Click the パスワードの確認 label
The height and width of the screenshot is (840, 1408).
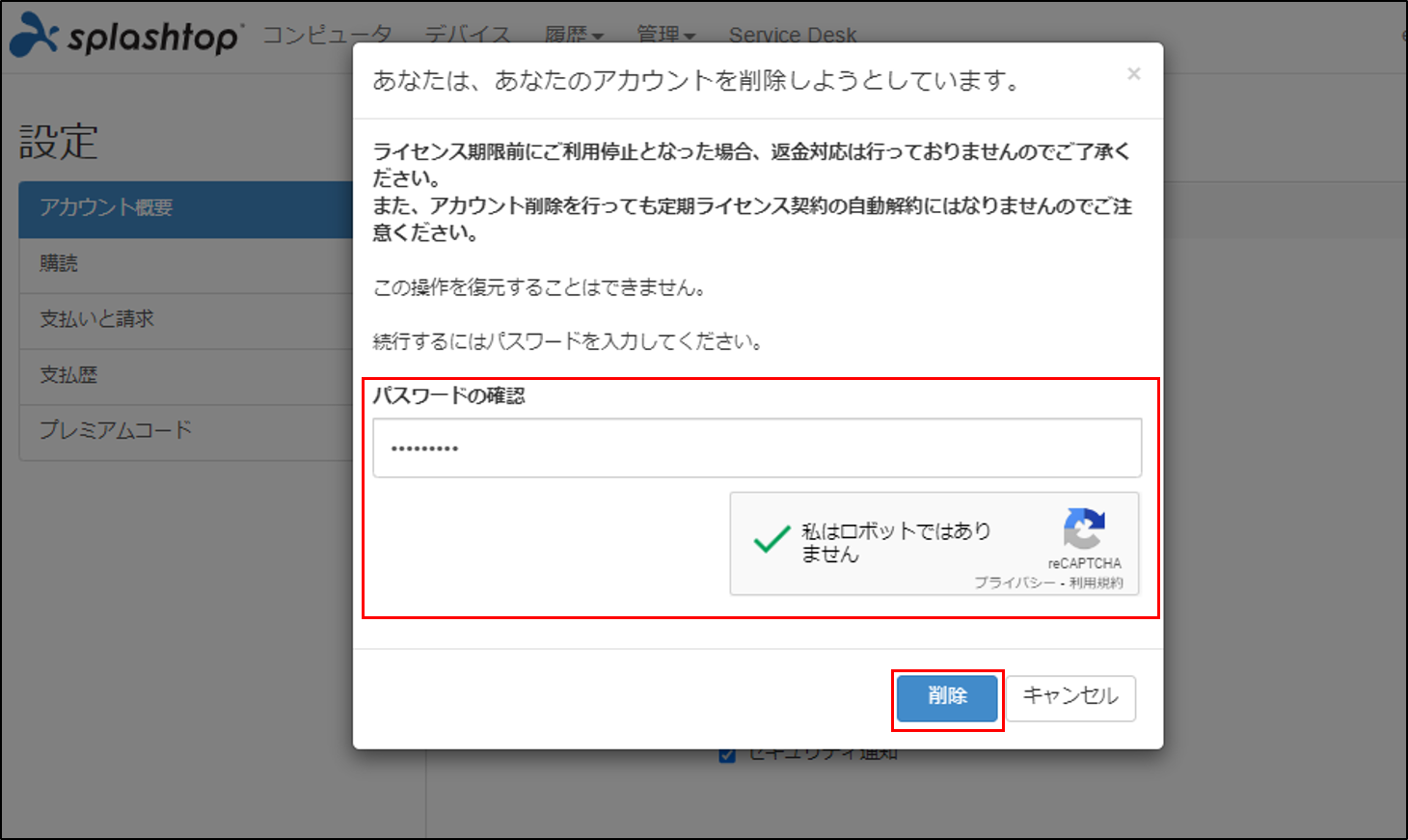coord(448,396)
